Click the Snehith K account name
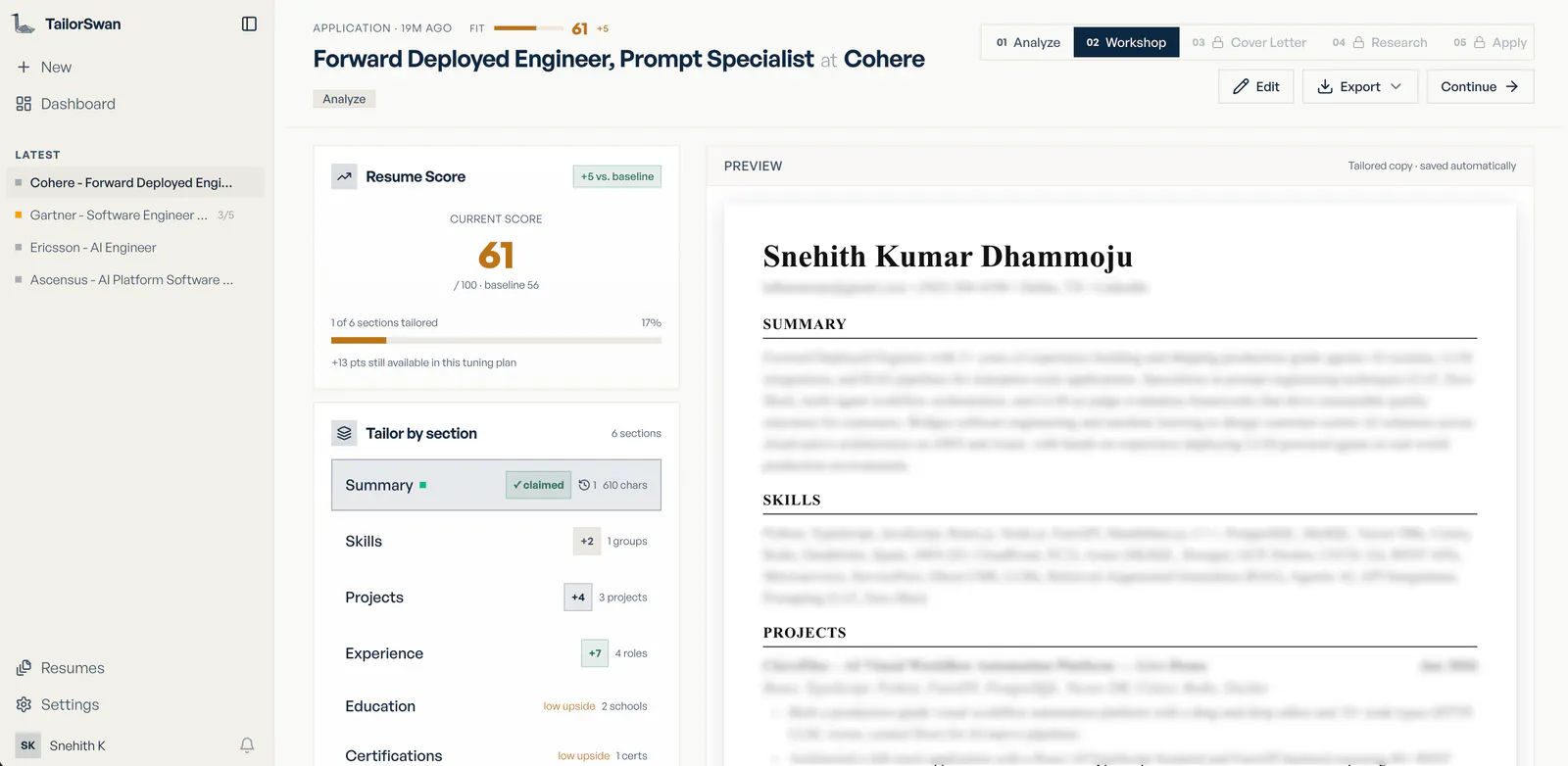This screenshot has height=766, width=1568. 77,745
